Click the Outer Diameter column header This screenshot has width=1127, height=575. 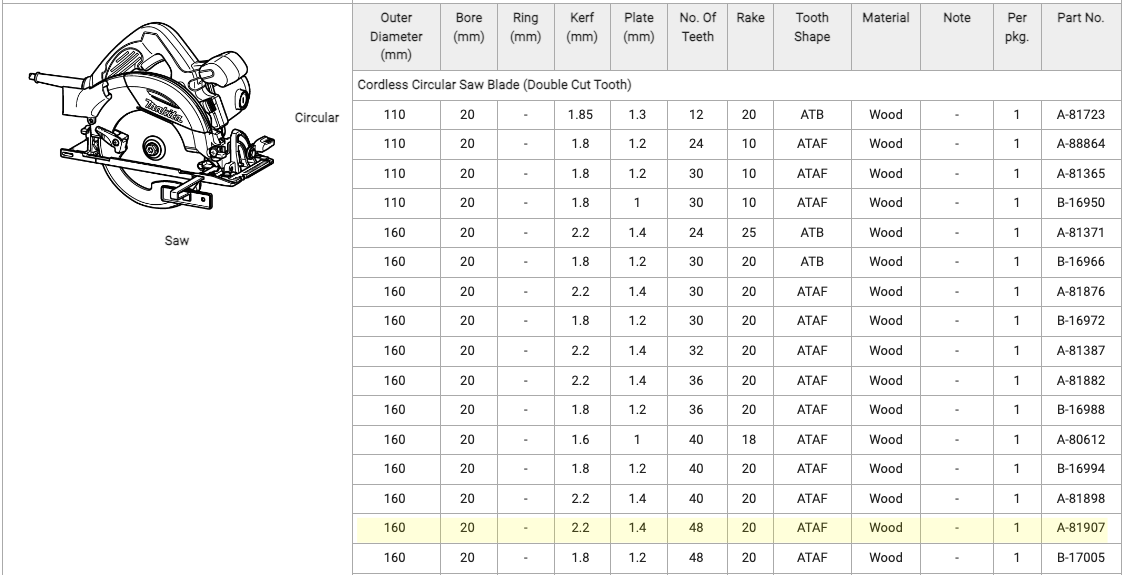[x=395, y=39]
